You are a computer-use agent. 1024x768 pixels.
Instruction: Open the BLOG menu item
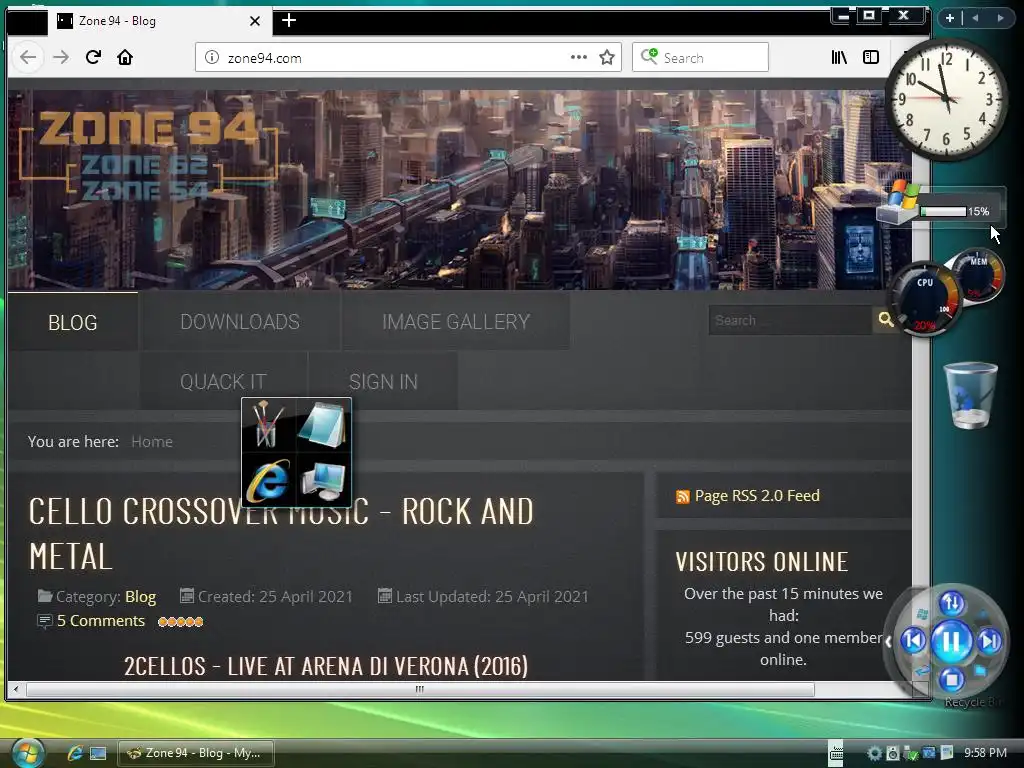point(72,322)
